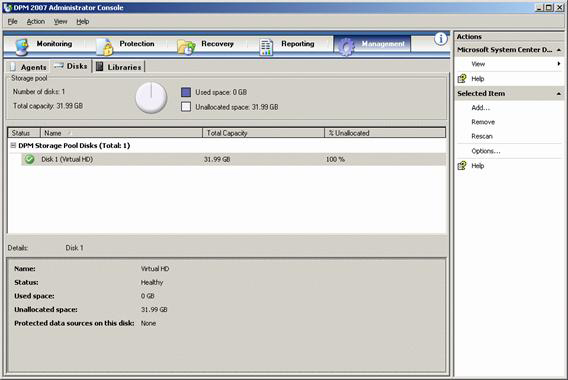Click the help icon under Microsoft System Center
The width and height of the screenshot is (568, 380).
[x=462, y=79]
